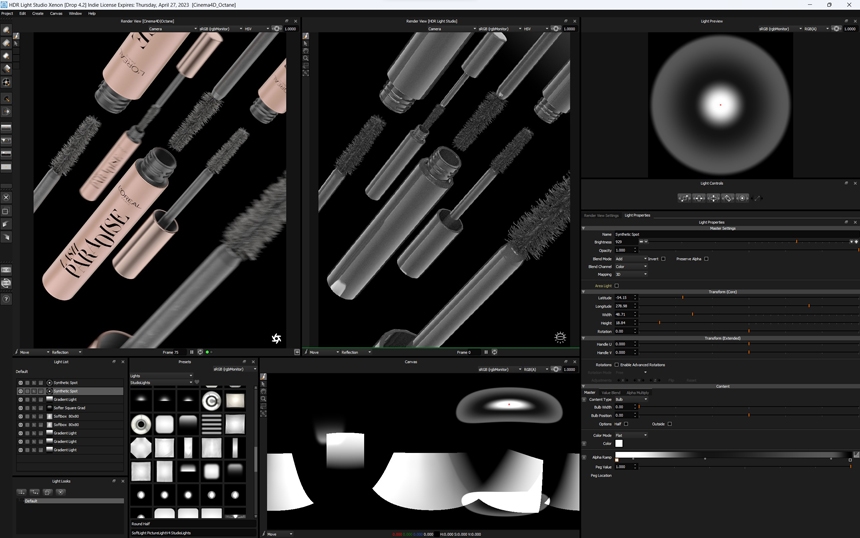Toggle visibility of the bottom Gradient Light
Screen dimensions: 860x538
(x=20, y=450)
